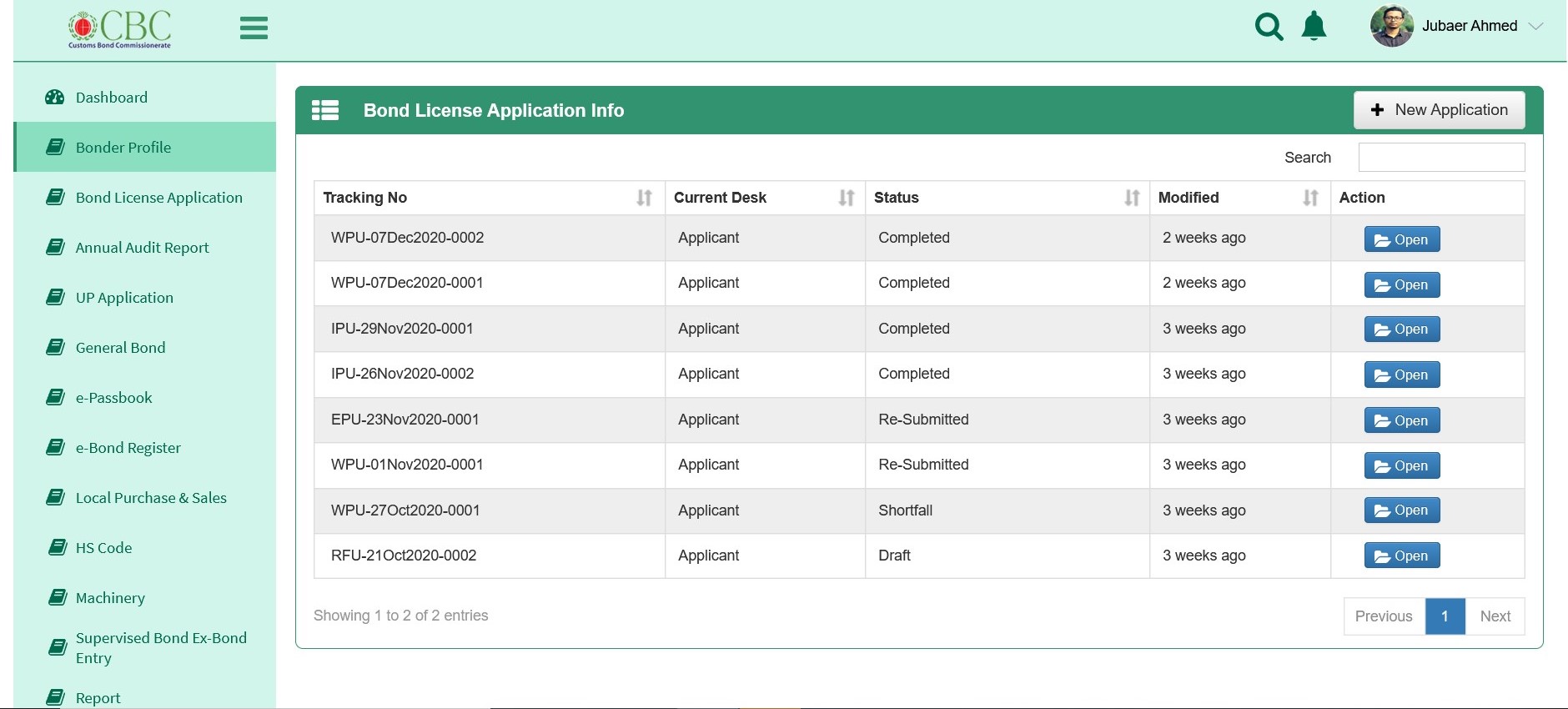Viewport: 1568px width, 709px height.
Task: Open application WPU-07Dec2020-0001
Action: 1402,284
